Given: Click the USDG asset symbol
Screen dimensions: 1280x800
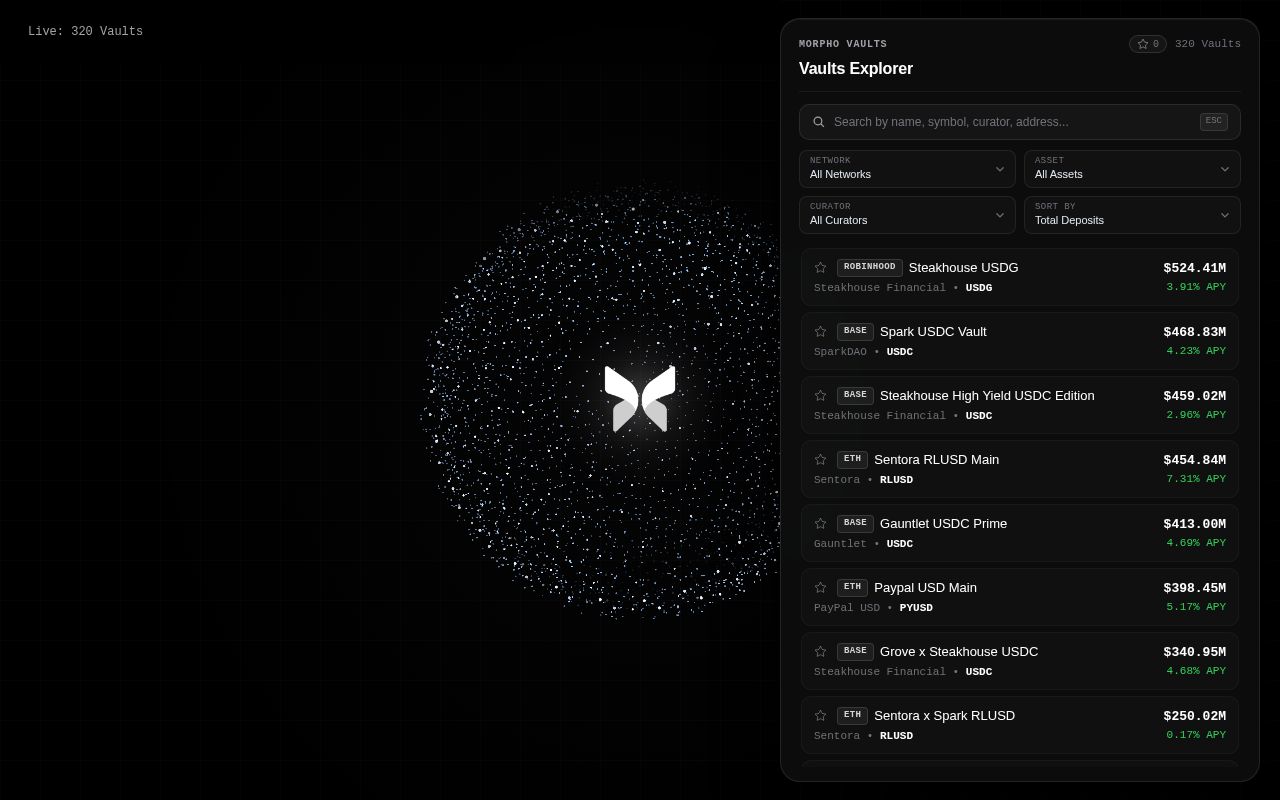Looking at the screenshot, I should 979,288.
